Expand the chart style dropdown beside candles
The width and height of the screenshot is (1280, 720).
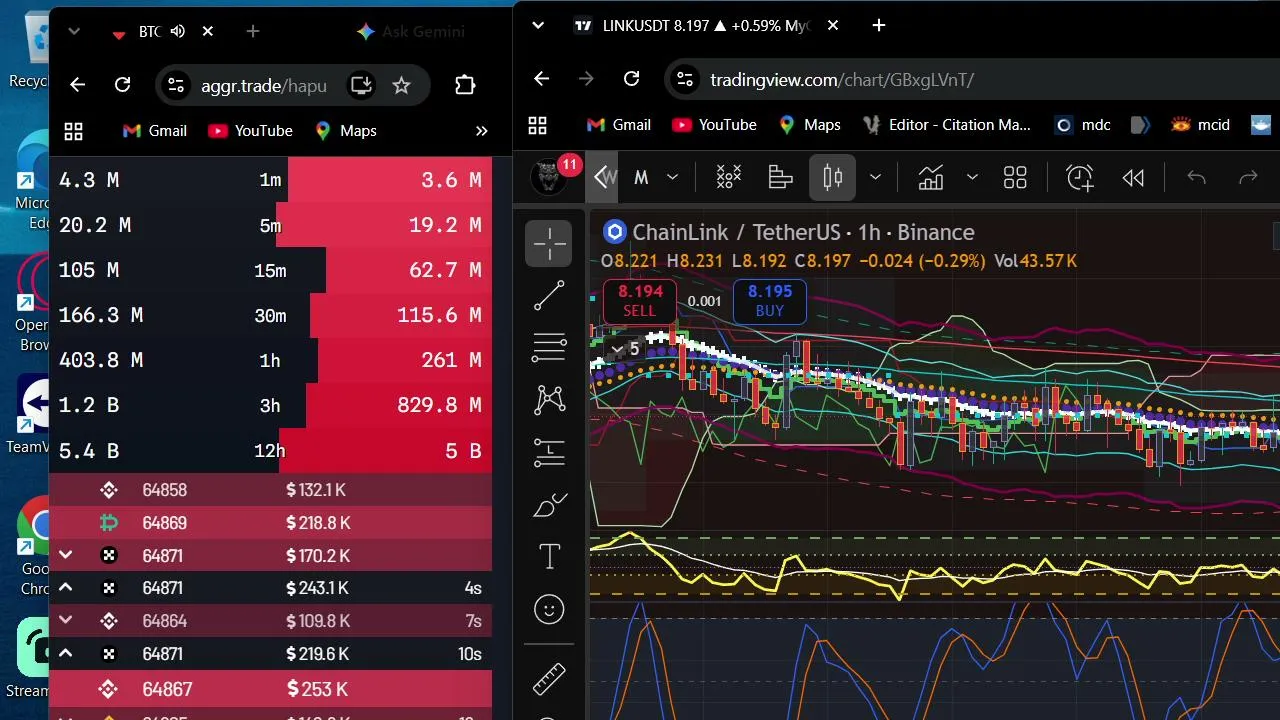(875, 178)
